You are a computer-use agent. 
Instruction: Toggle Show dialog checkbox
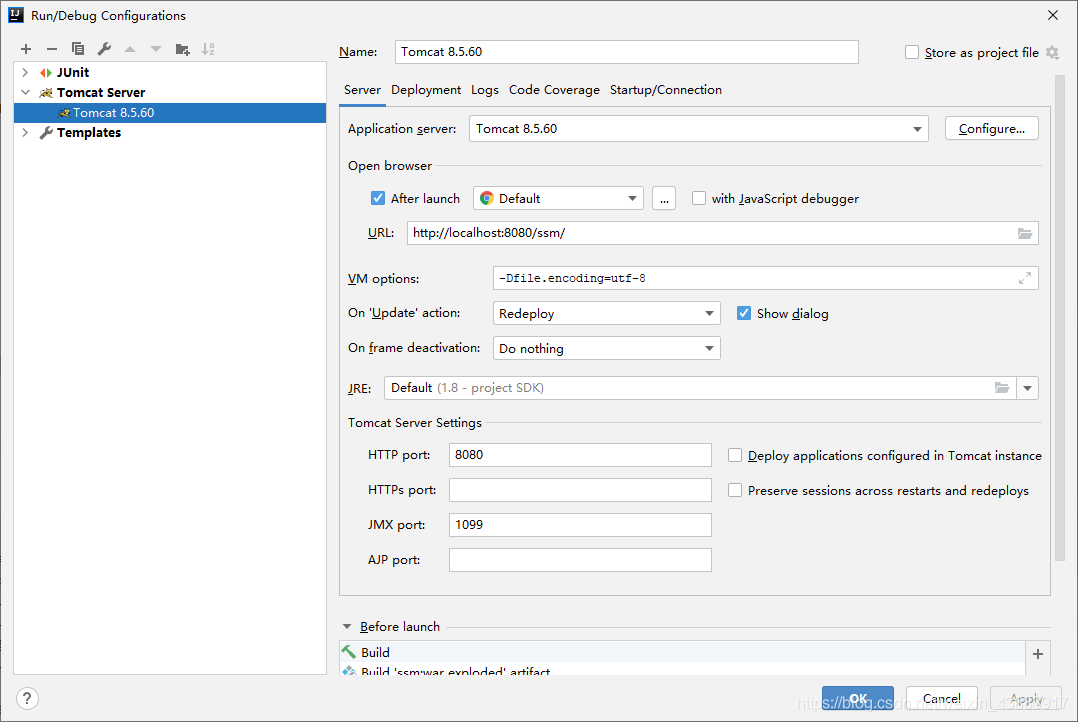743,314
